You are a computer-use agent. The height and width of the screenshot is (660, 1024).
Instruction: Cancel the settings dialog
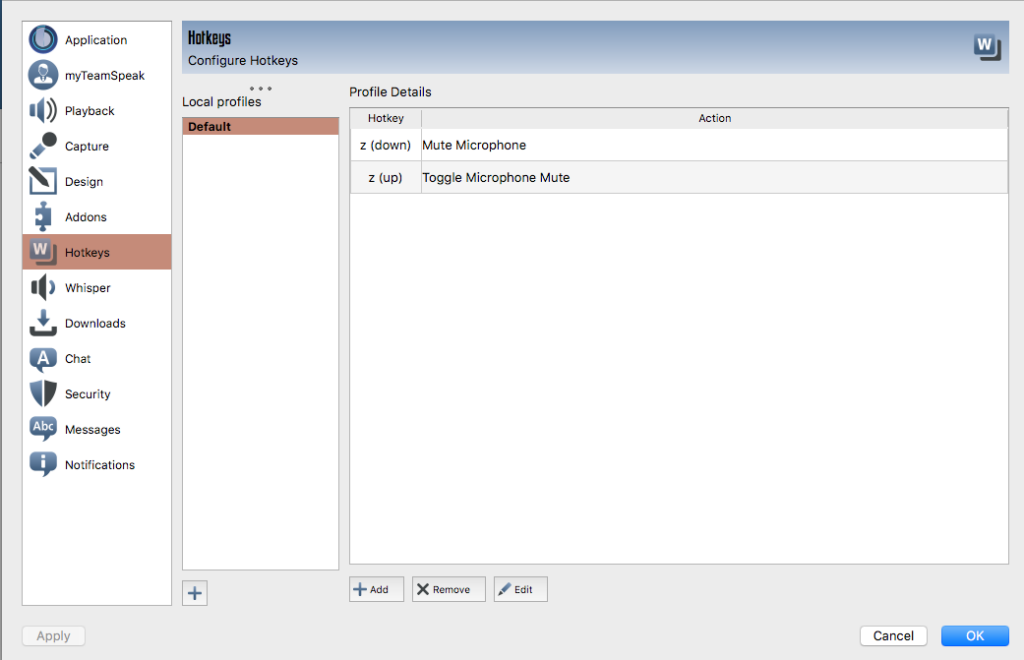click(x=893, y=635)
